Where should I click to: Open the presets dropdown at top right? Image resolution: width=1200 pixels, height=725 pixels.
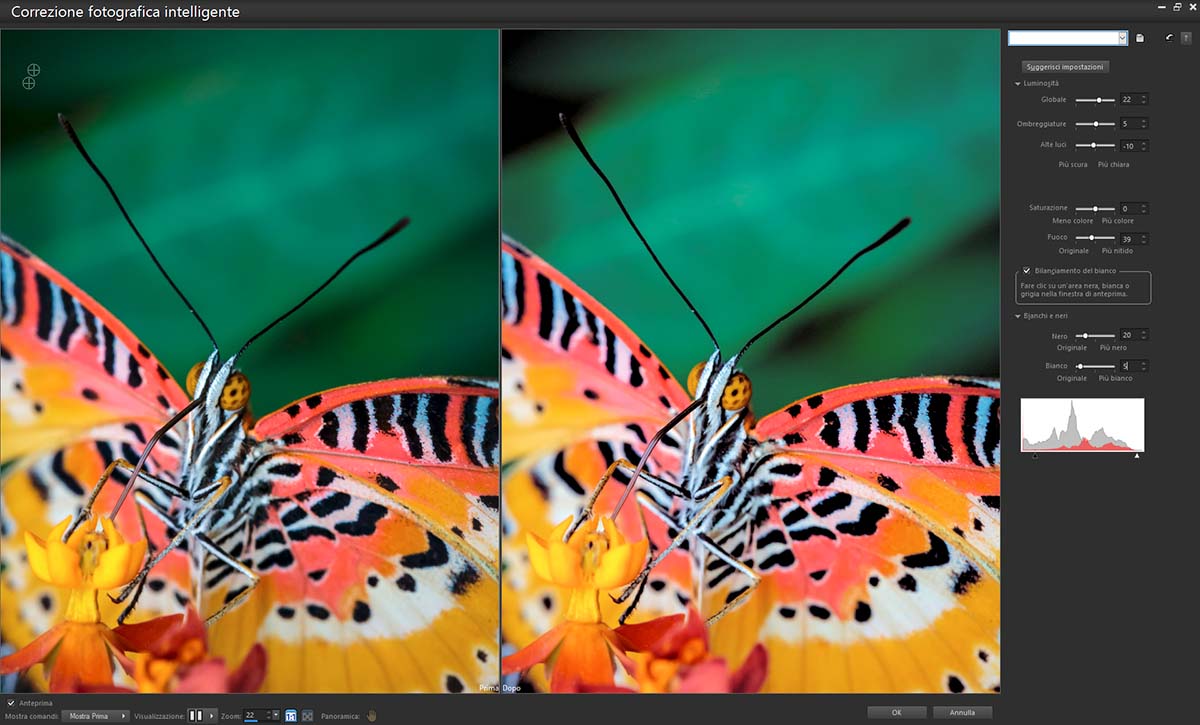pyautogui.click(x=1122, y=38)
